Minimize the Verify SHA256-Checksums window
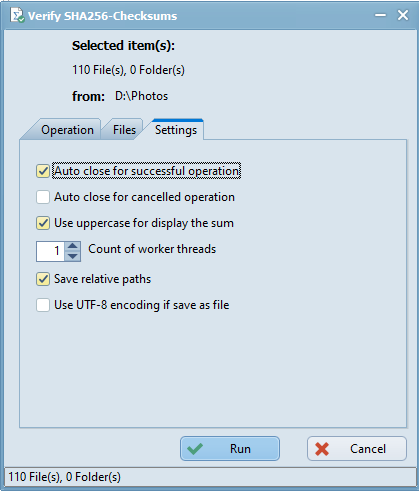The height and width of the screenshot is (491, 419). pyautogui.click(x=380, y=15)
